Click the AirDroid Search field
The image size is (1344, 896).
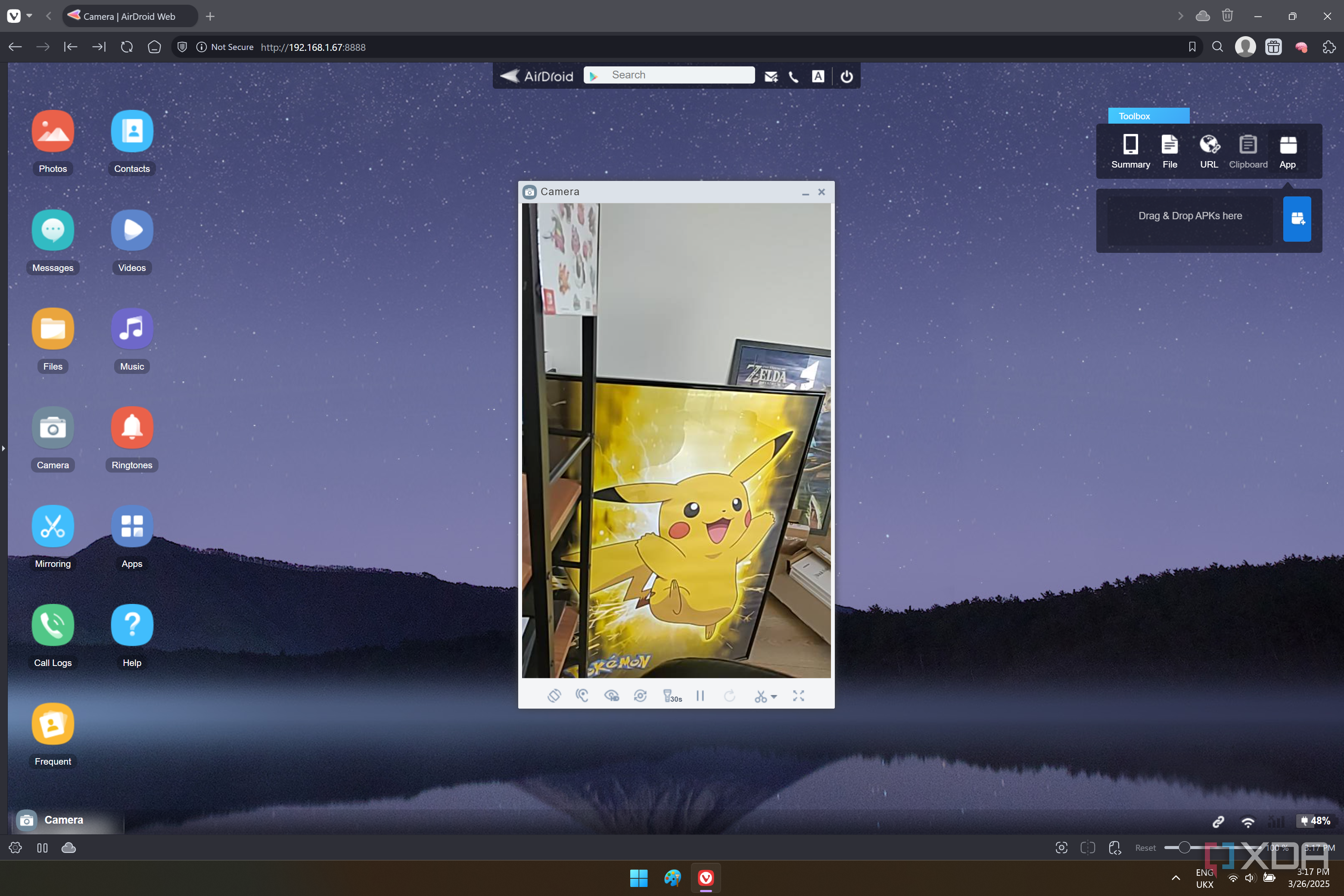[669, 75]
